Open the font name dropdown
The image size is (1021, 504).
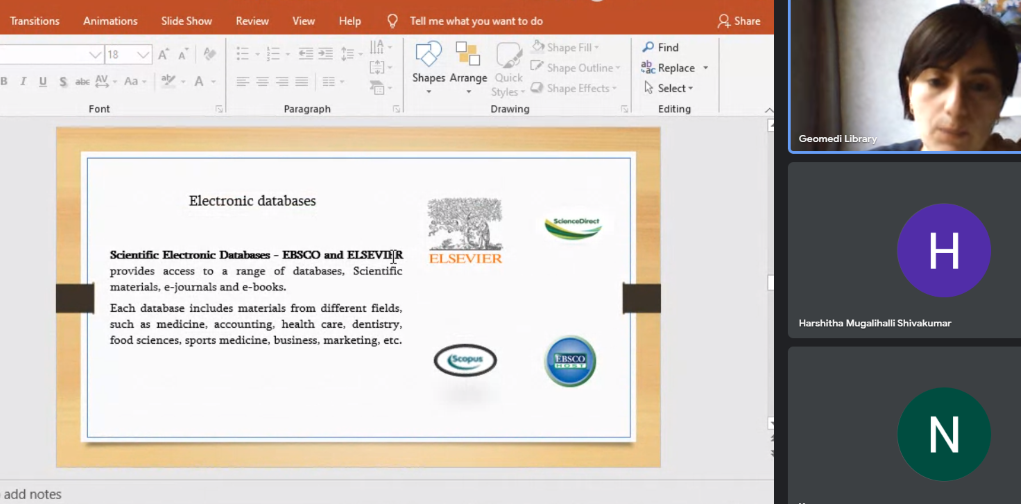[x=95, y=55]
